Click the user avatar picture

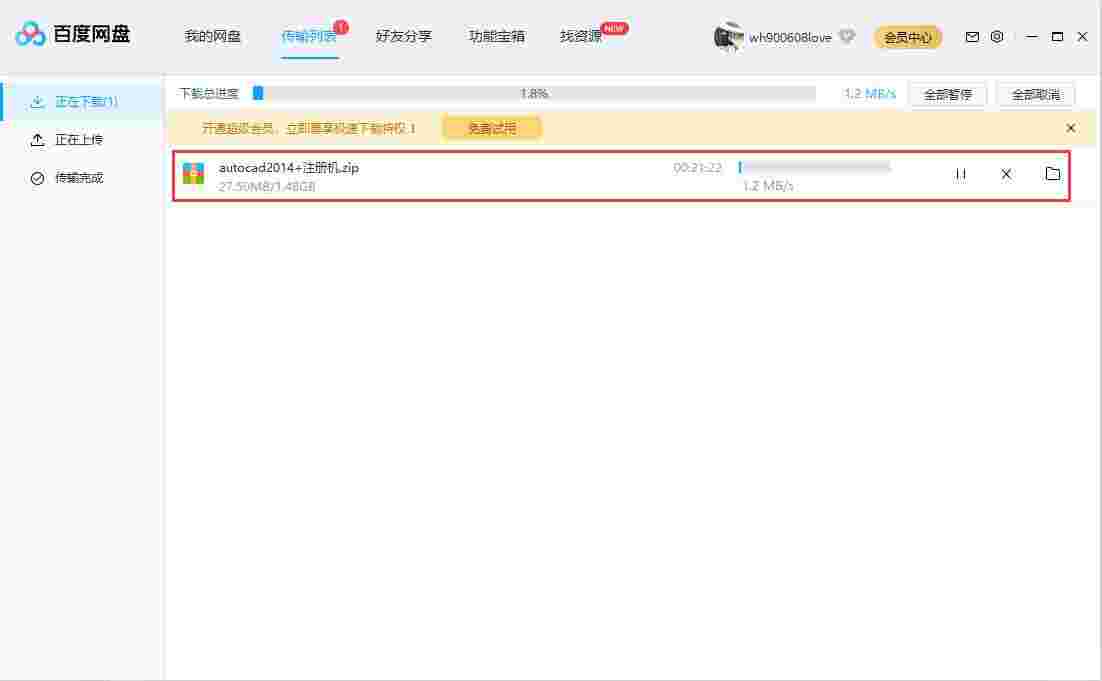tap(729, 37)
